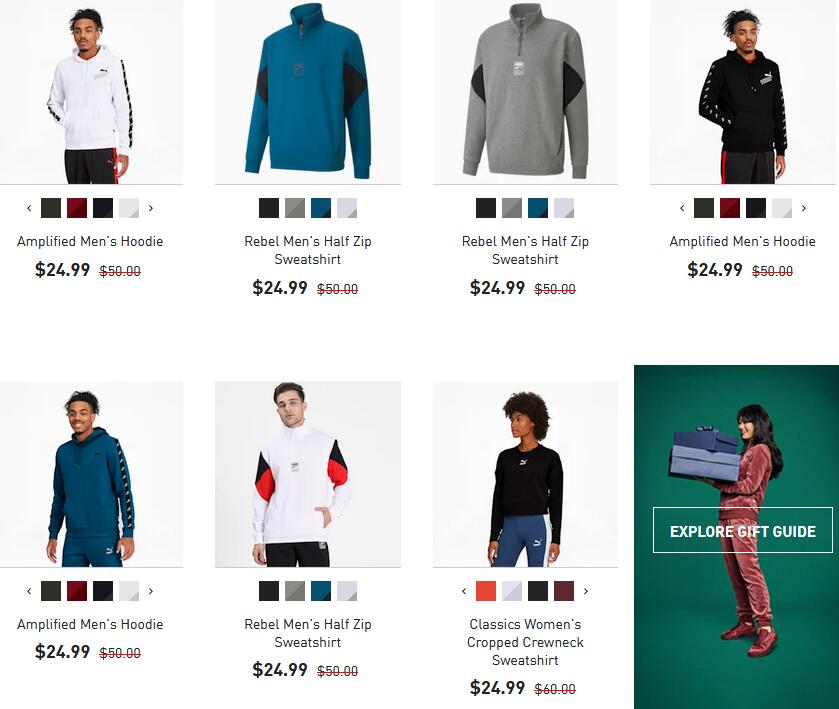Select olive swatch on black Amplified Hoodie

tap(704, 208)
